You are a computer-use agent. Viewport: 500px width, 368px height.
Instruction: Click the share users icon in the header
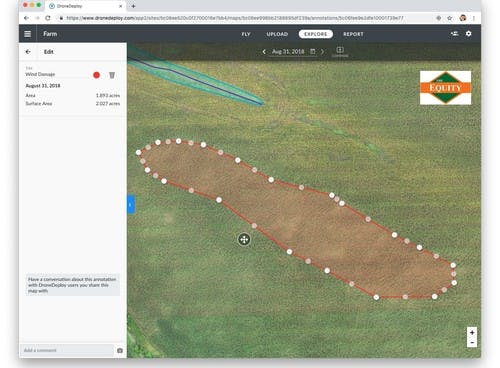pos(454,34)
